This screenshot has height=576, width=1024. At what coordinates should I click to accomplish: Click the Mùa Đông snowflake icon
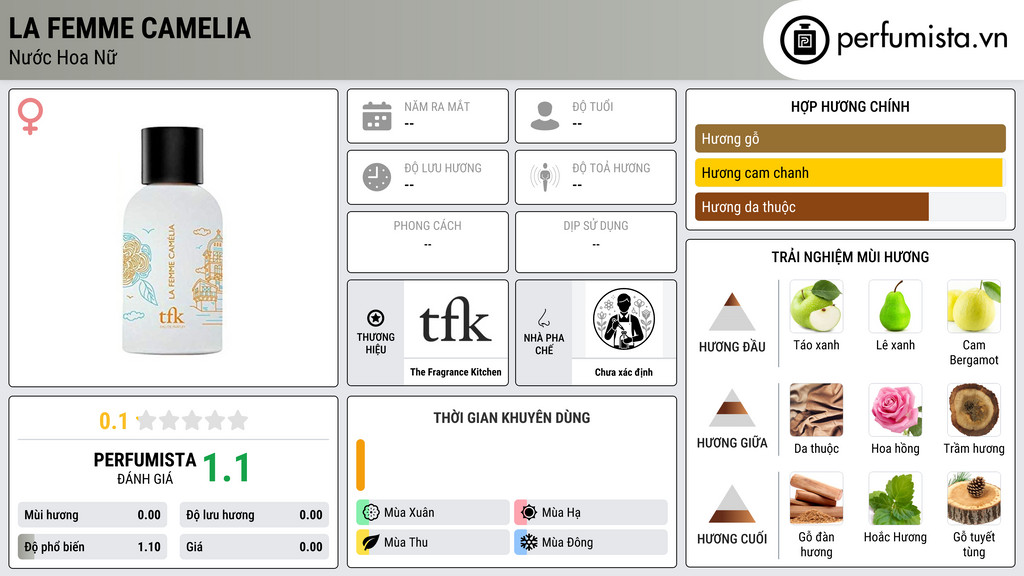coord(529,542)
